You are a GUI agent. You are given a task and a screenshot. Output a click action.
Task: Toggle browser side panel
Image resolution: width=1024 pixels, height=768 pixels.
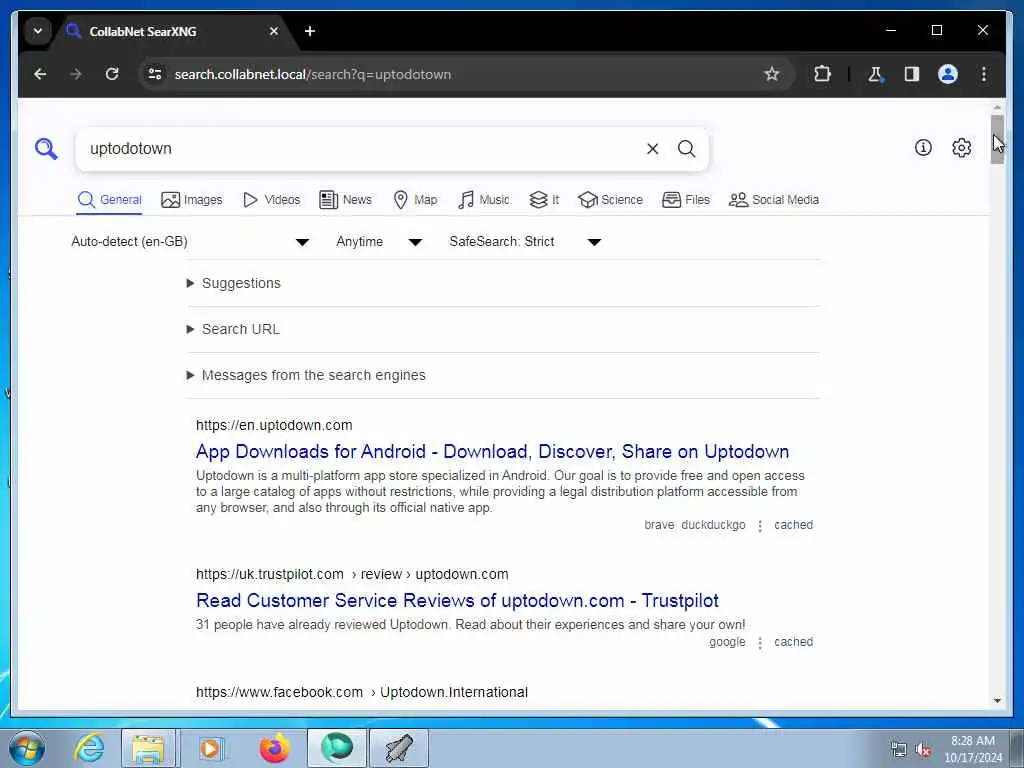(912, 74)
